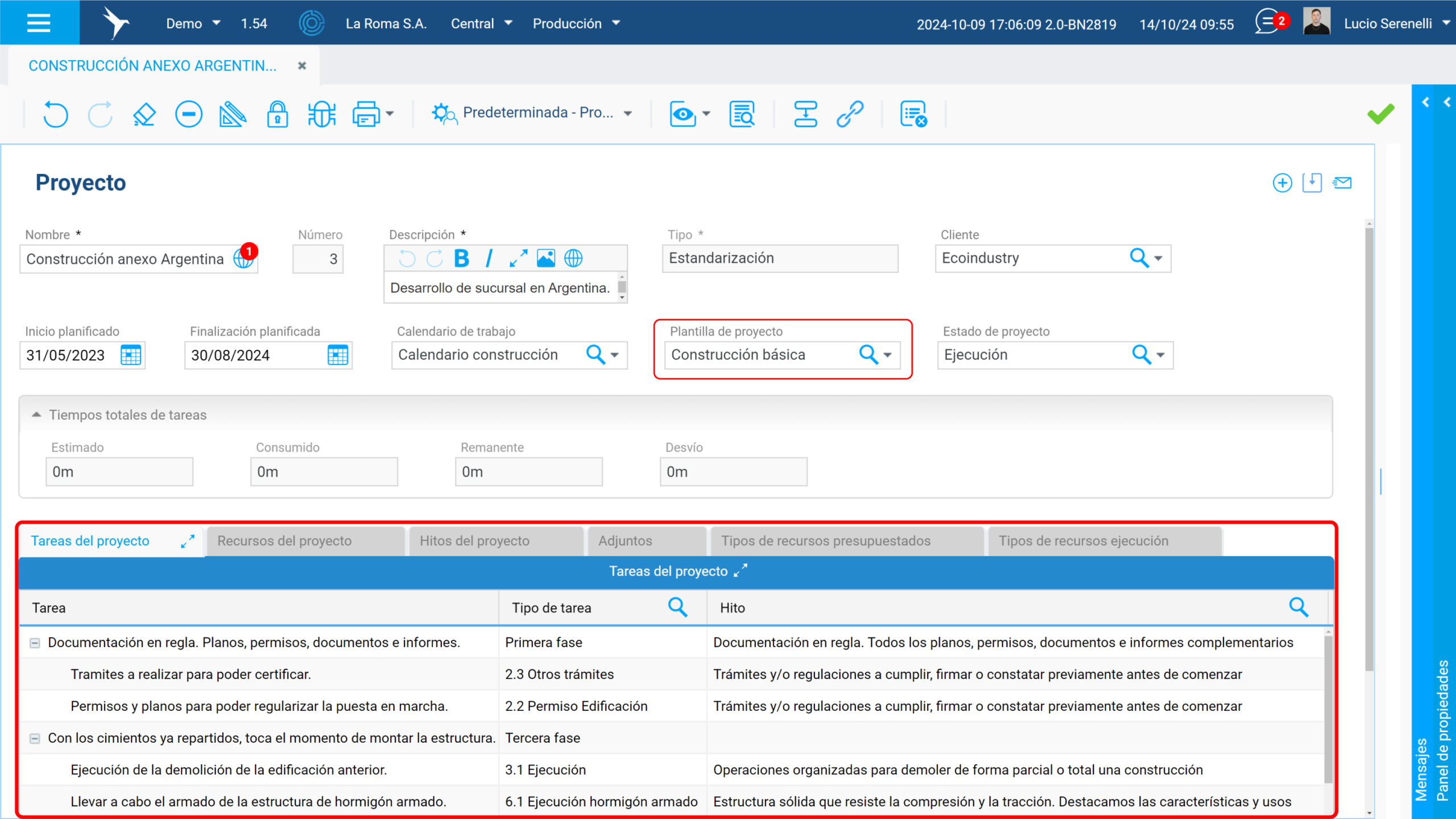
Task: Click the Tipo Estandarización field
Action: point(780,258)
